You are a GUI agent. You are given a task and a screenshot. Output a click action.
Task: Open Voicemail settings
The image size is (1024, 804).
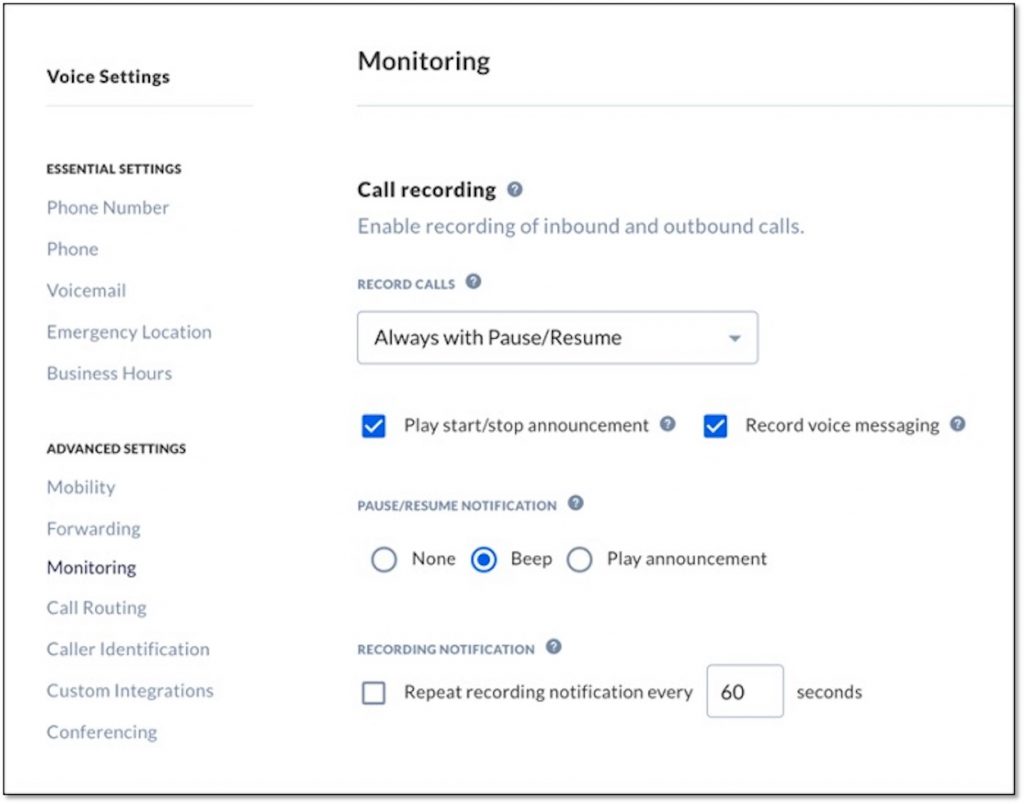(x=84, y=290)
